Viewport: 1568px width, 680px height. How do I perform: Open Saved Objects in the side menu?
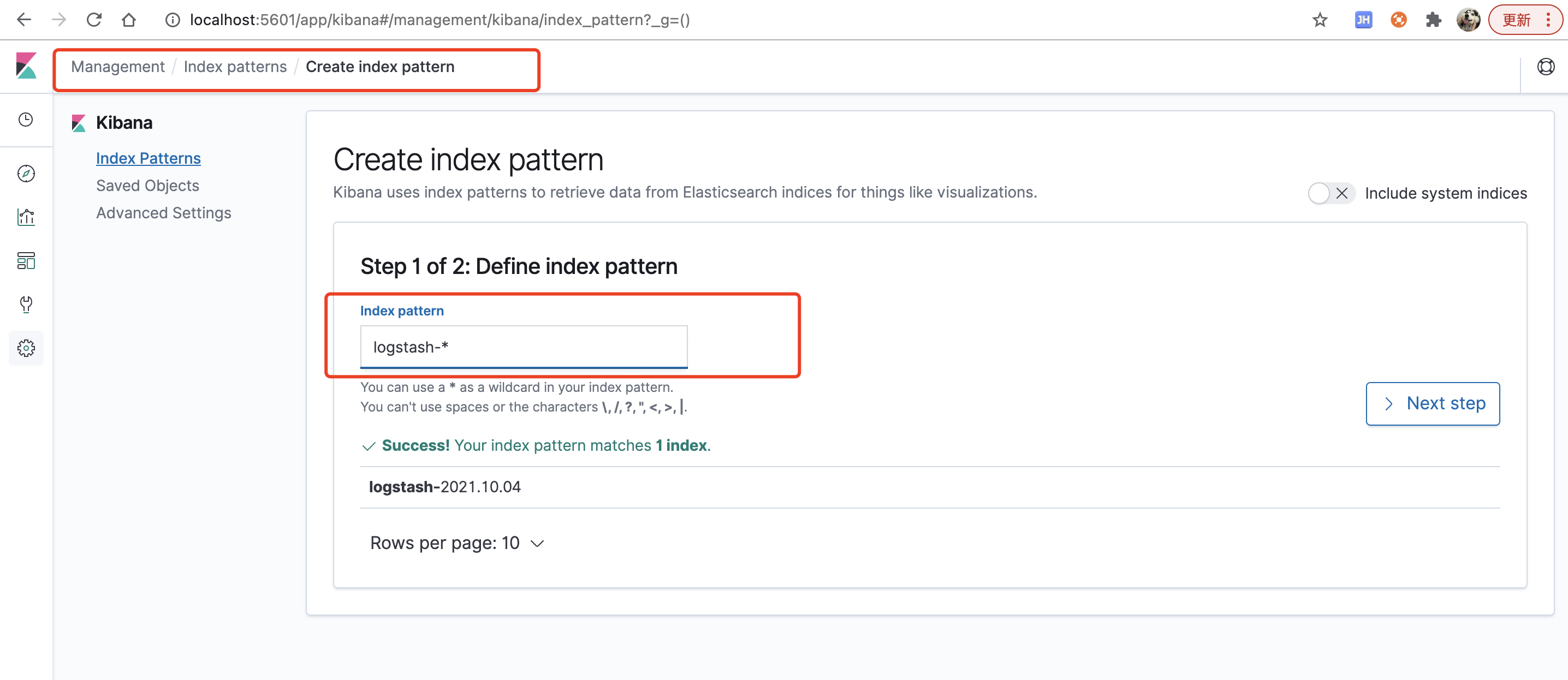tap(147, 186)
